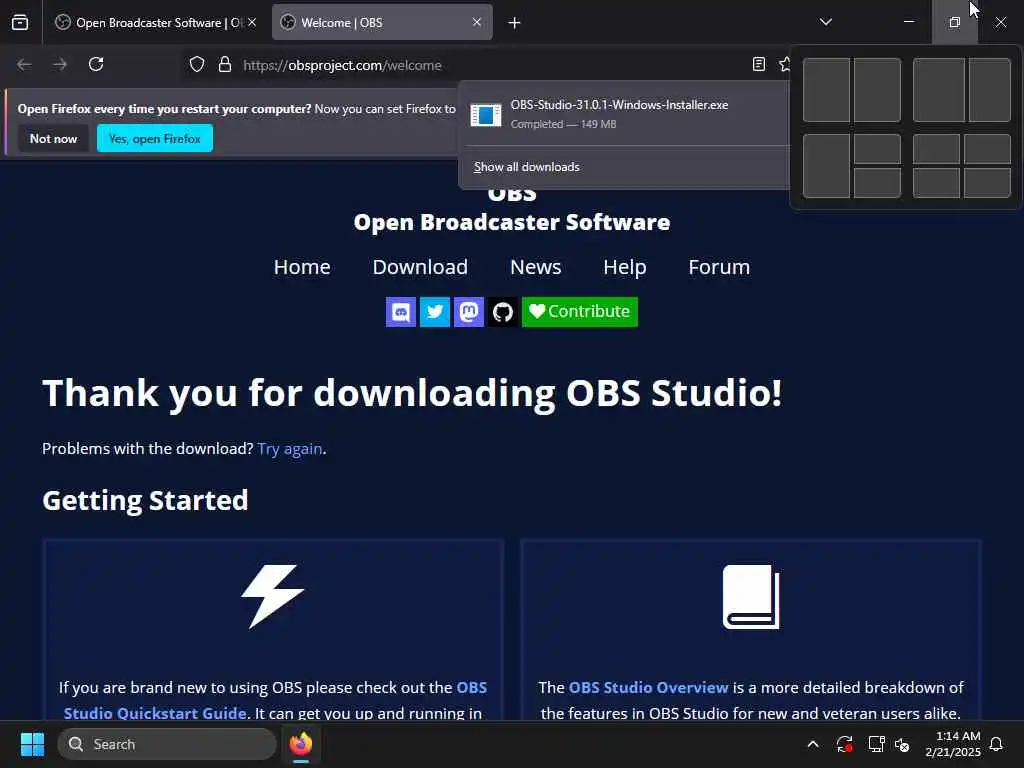
Task: Open the OBS GitHub icon
Action: click(x=503, y=312)
